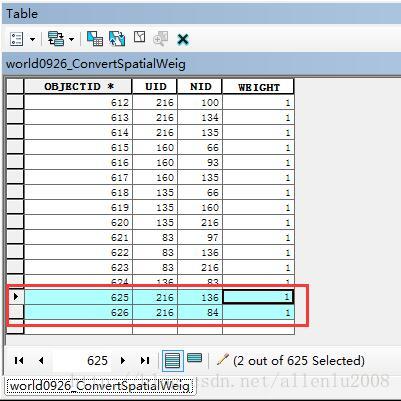
Task: Click the Clear Selection icon
Action: pyautogui.click(x=139, y=37)
